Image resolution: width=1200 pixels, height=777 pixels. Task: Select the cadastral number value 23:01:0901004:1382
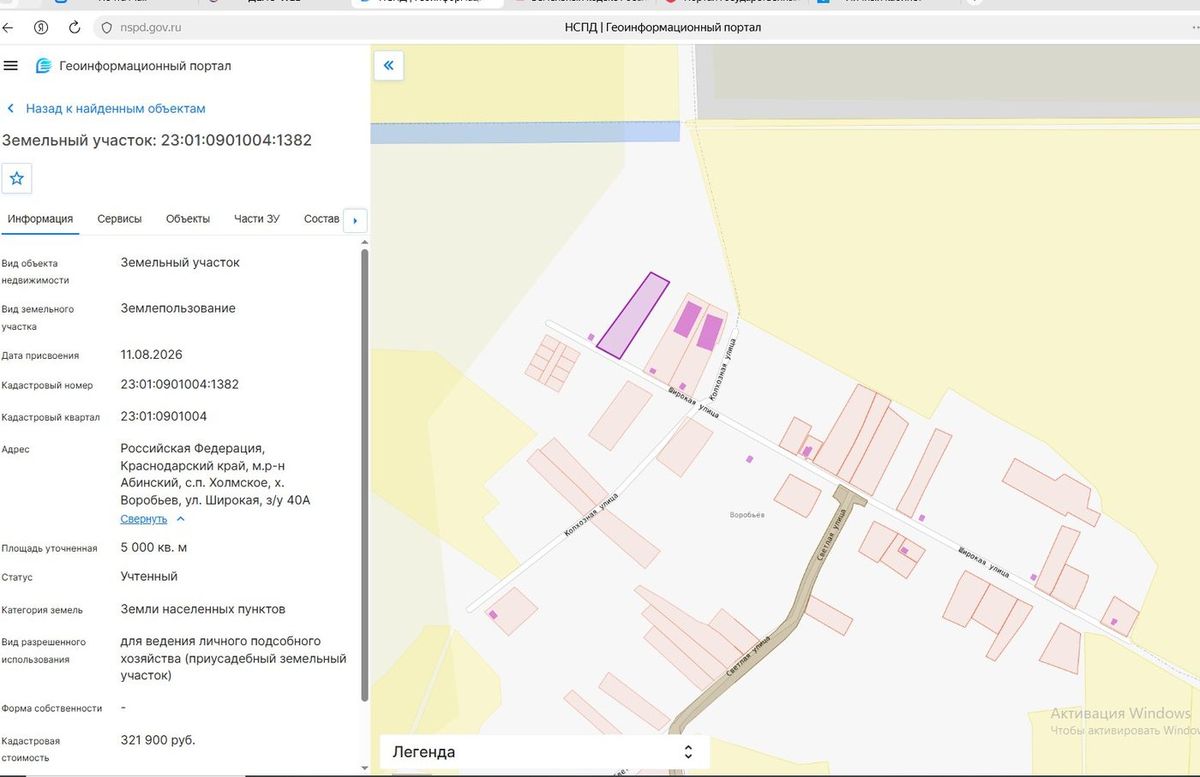pos(180,384)
